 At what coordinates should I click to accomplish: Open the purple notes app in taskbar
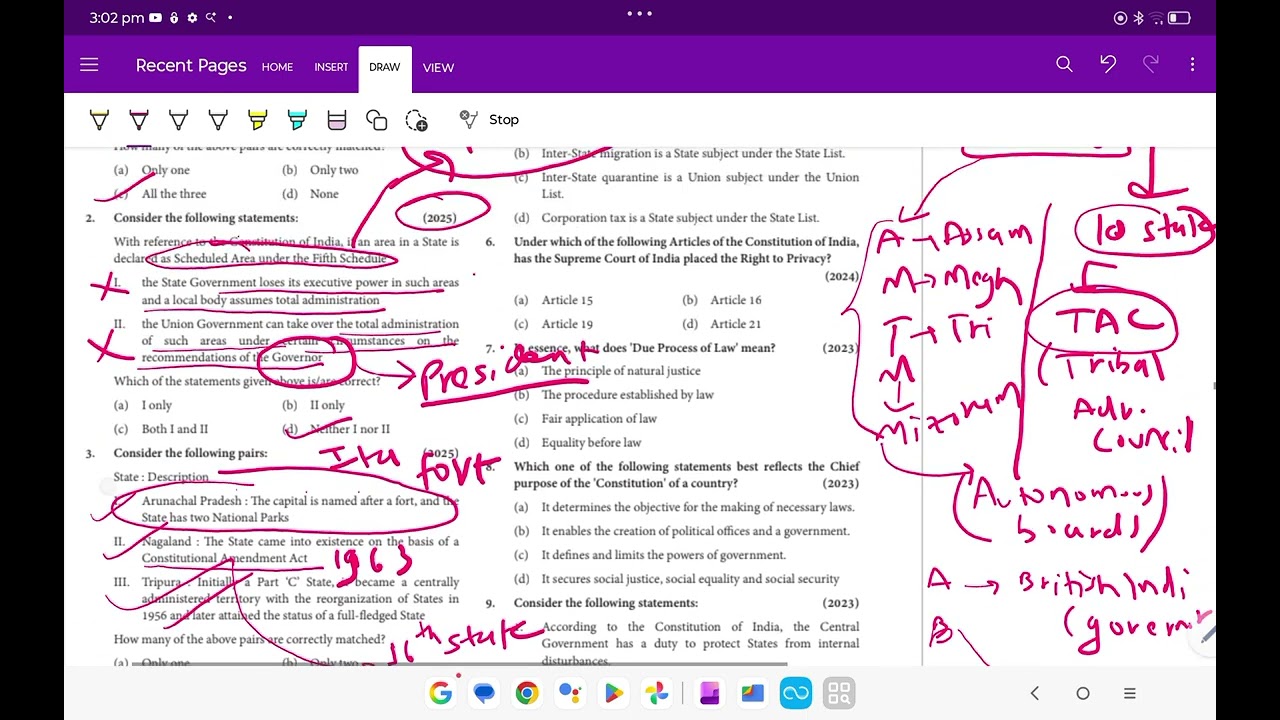tap(709, 693)
